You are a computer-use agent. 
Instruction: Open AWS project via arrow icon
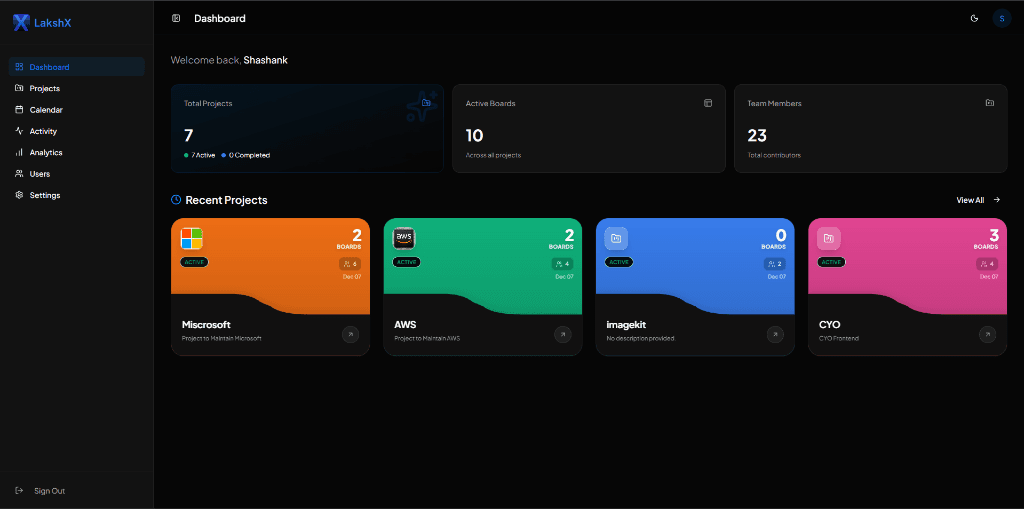click(563, 334)
